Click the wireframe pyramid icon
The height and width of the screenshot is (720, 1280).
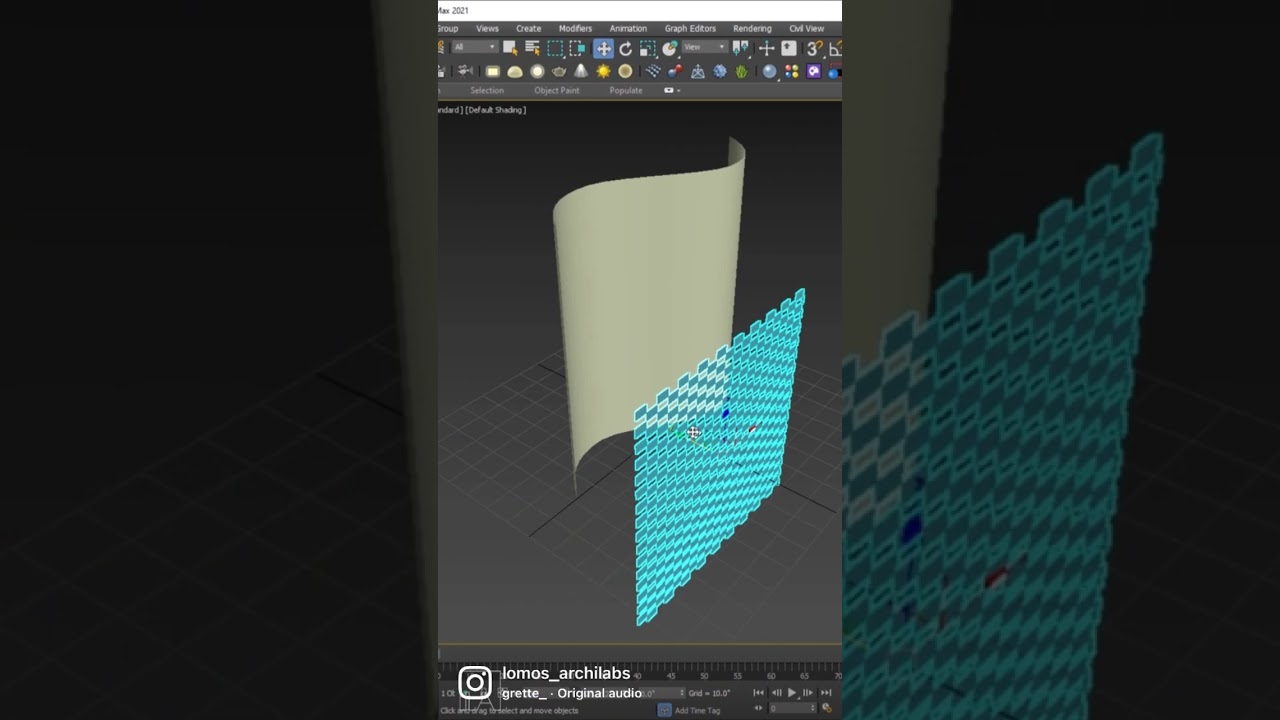tap(698, 72)
